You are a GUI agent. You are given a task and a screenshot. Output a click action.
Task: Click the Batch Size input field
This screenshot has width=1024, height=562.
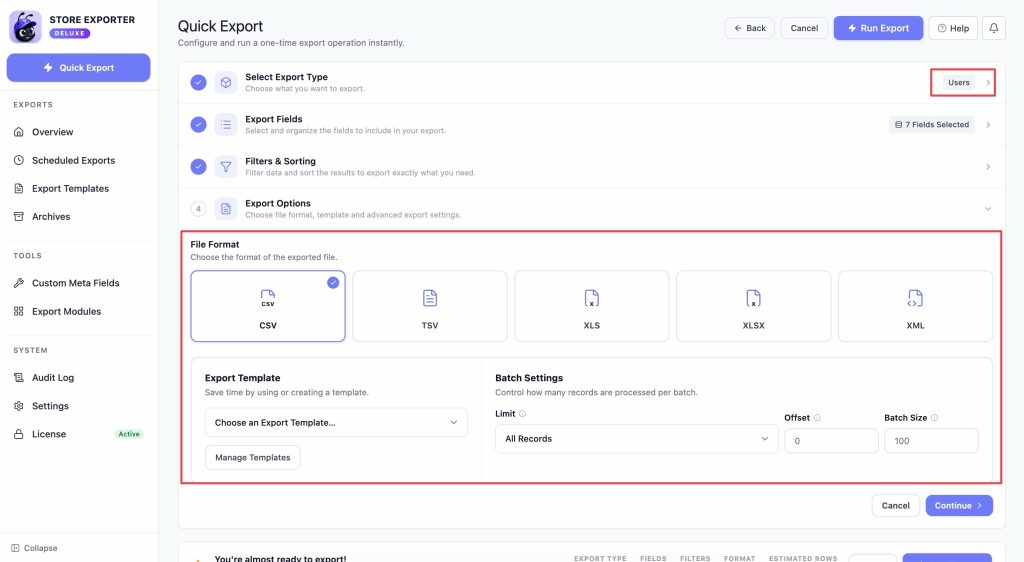click(931, 441)
